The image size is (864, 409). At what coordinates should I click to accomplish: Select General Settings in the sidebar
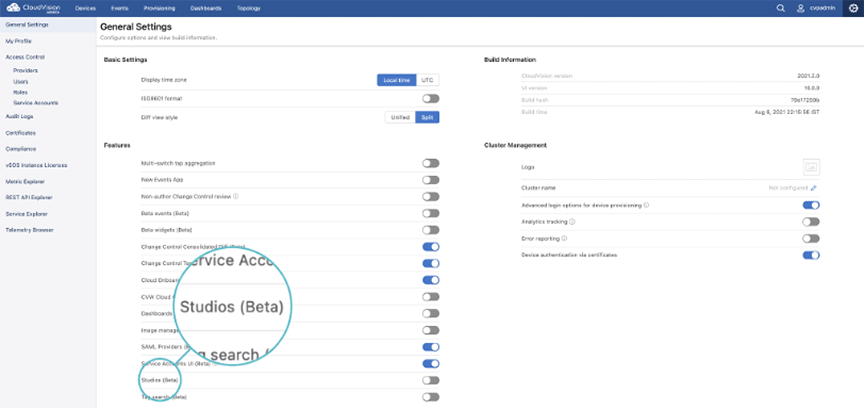48,25
